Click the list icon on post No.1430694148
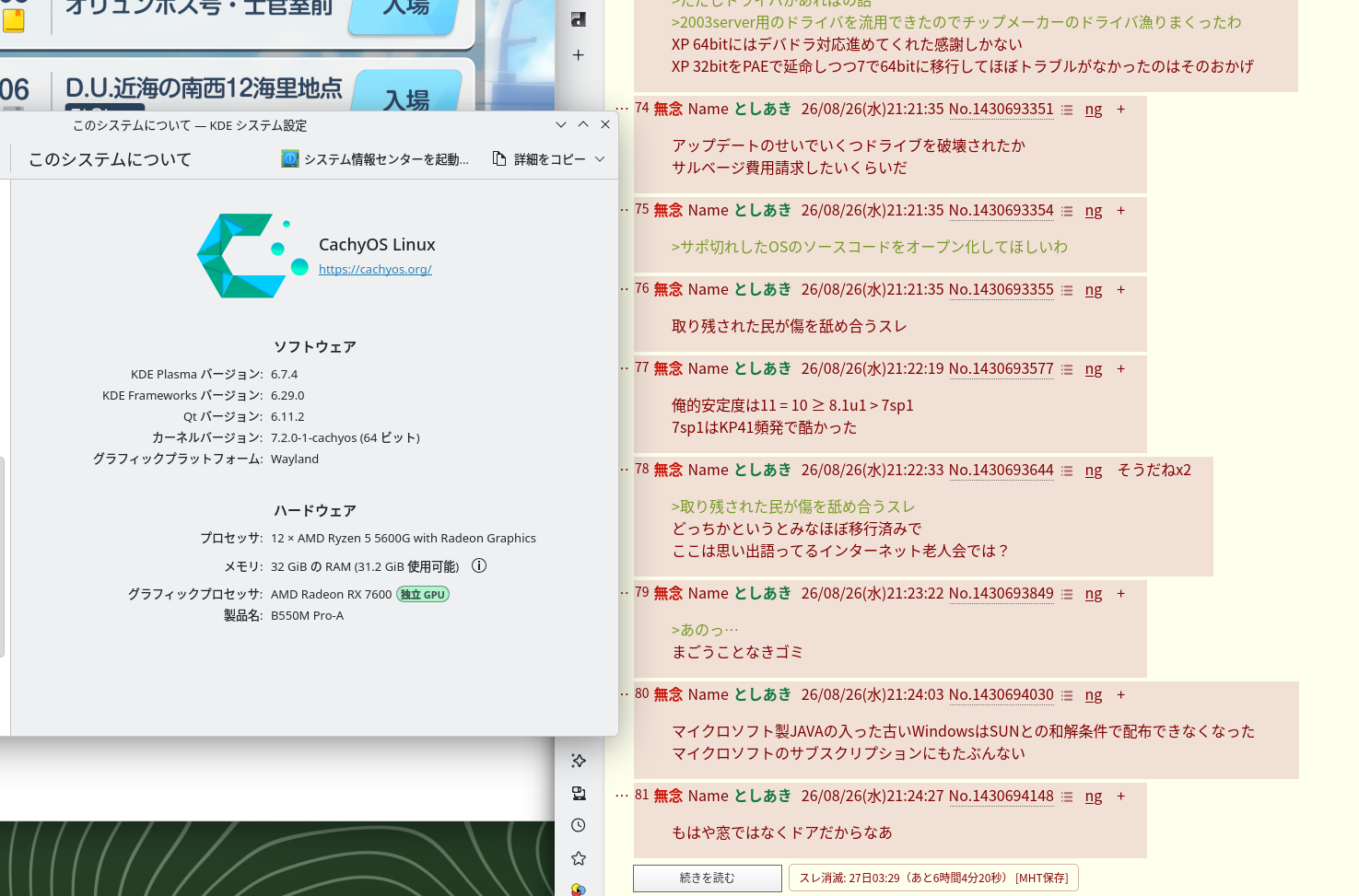 click(1067, 797)
